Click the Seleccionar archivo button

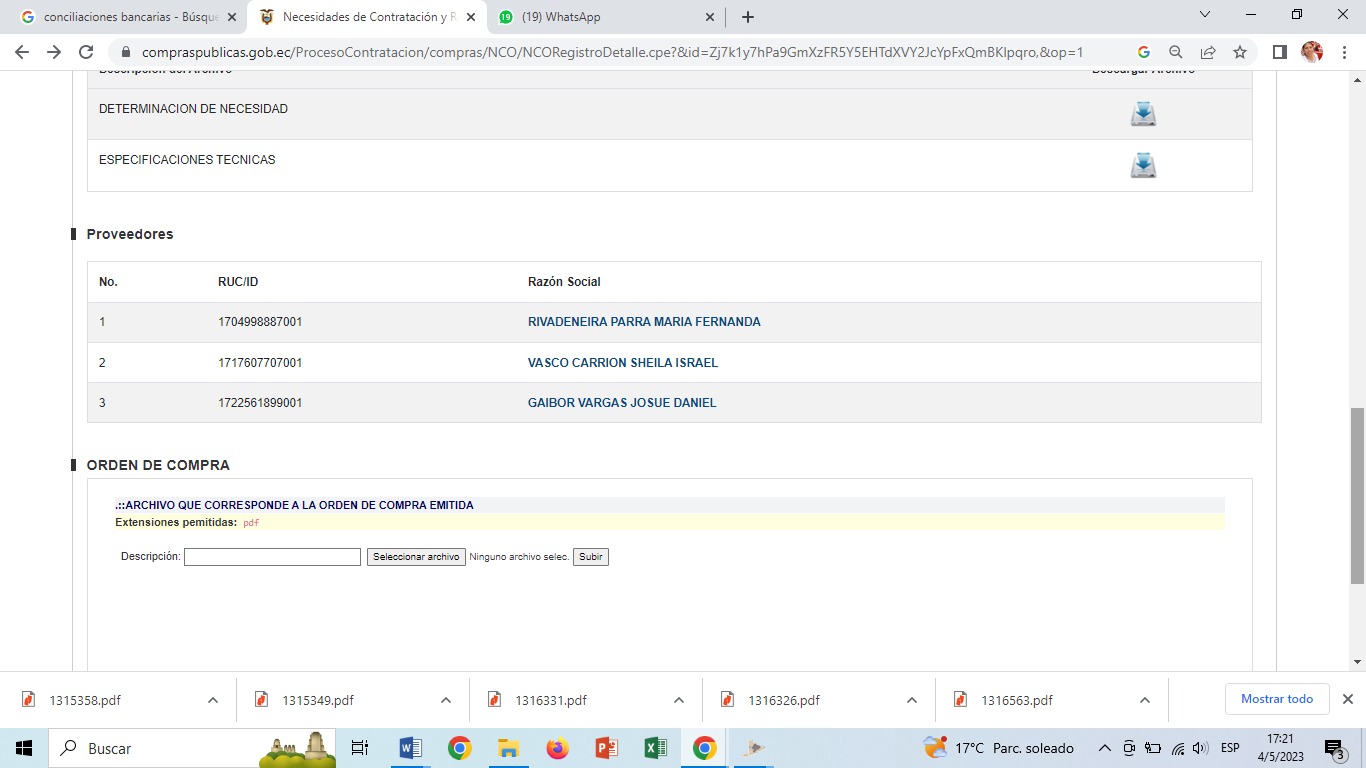(416, 557)
